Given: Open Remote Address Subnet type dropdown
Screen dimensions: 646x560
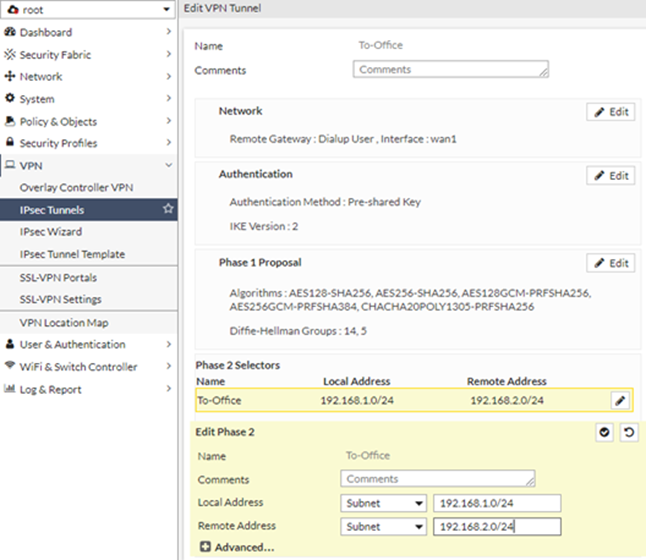Looking at the screenshot, I should 384,527.
